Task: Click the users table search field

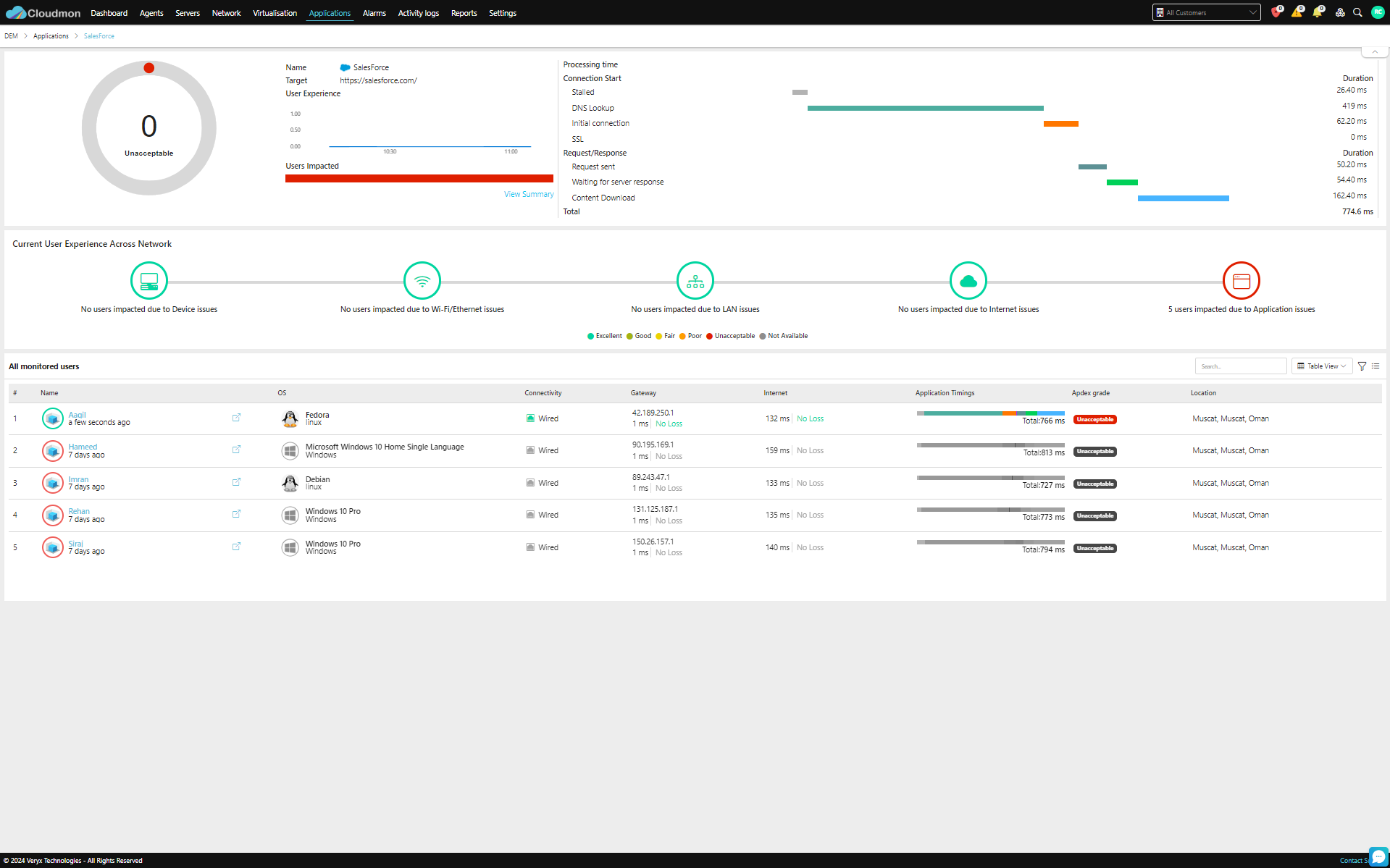Action: (x=1241, y=366)
